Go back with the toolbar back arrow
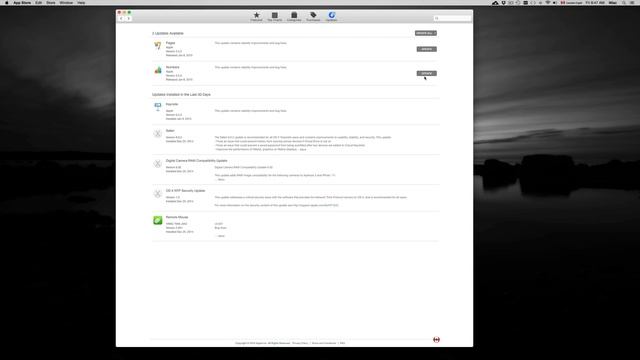Screen dimensions: 640x360 pyautogui.click(x=121, y=18)
